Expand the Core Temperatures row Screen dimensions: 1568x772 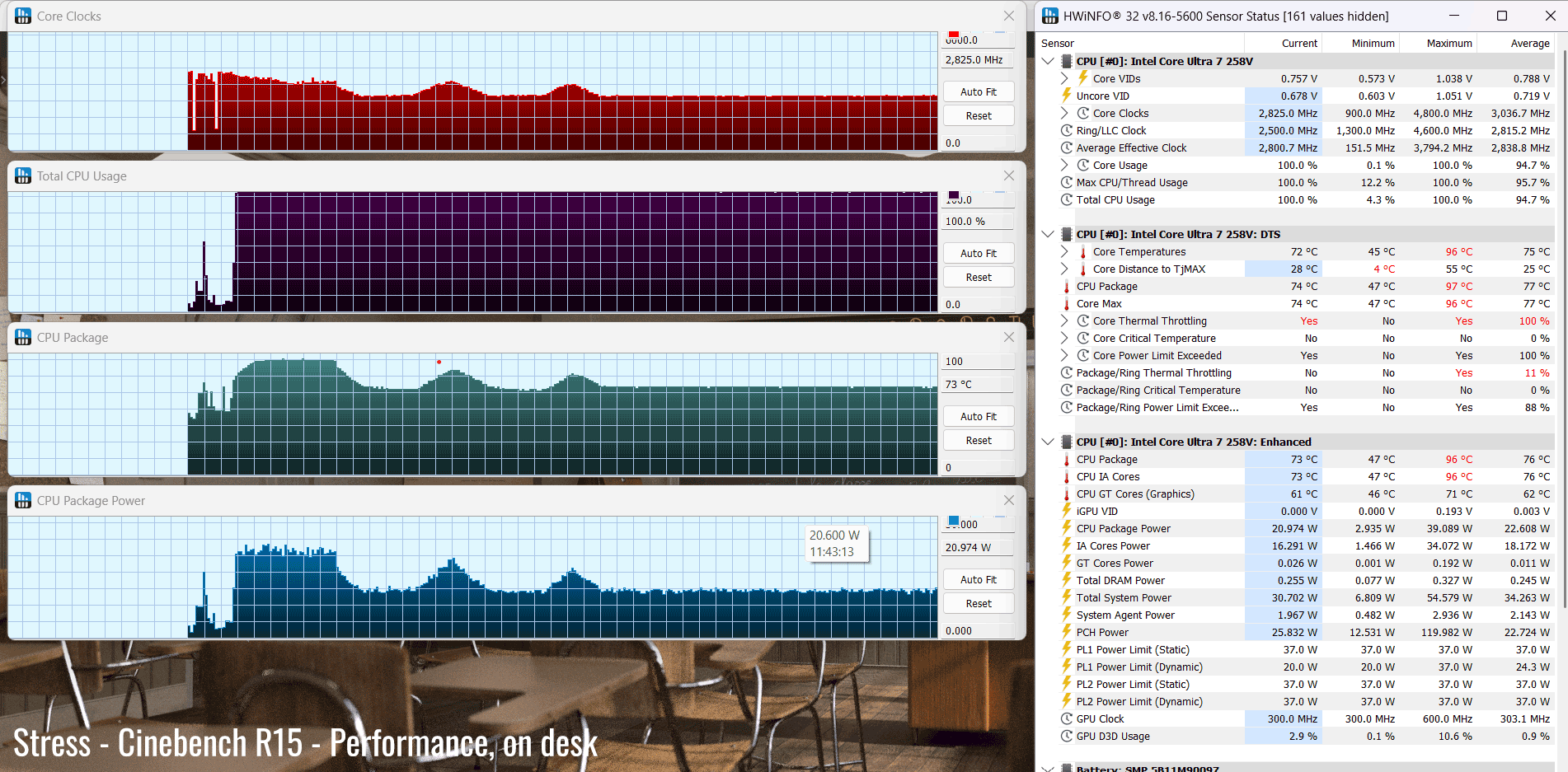(1064, 251)
